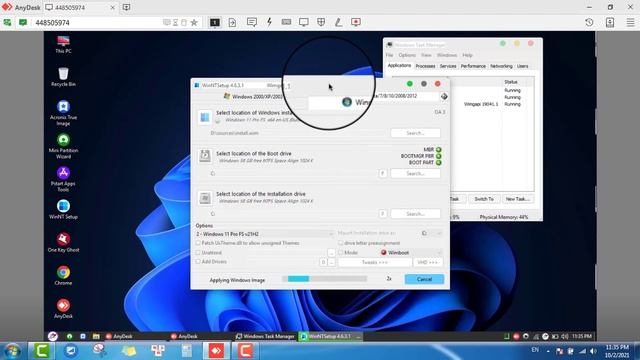
Task: Switch to Processes tab in Task Manager
Action: [x=425, y=66]
